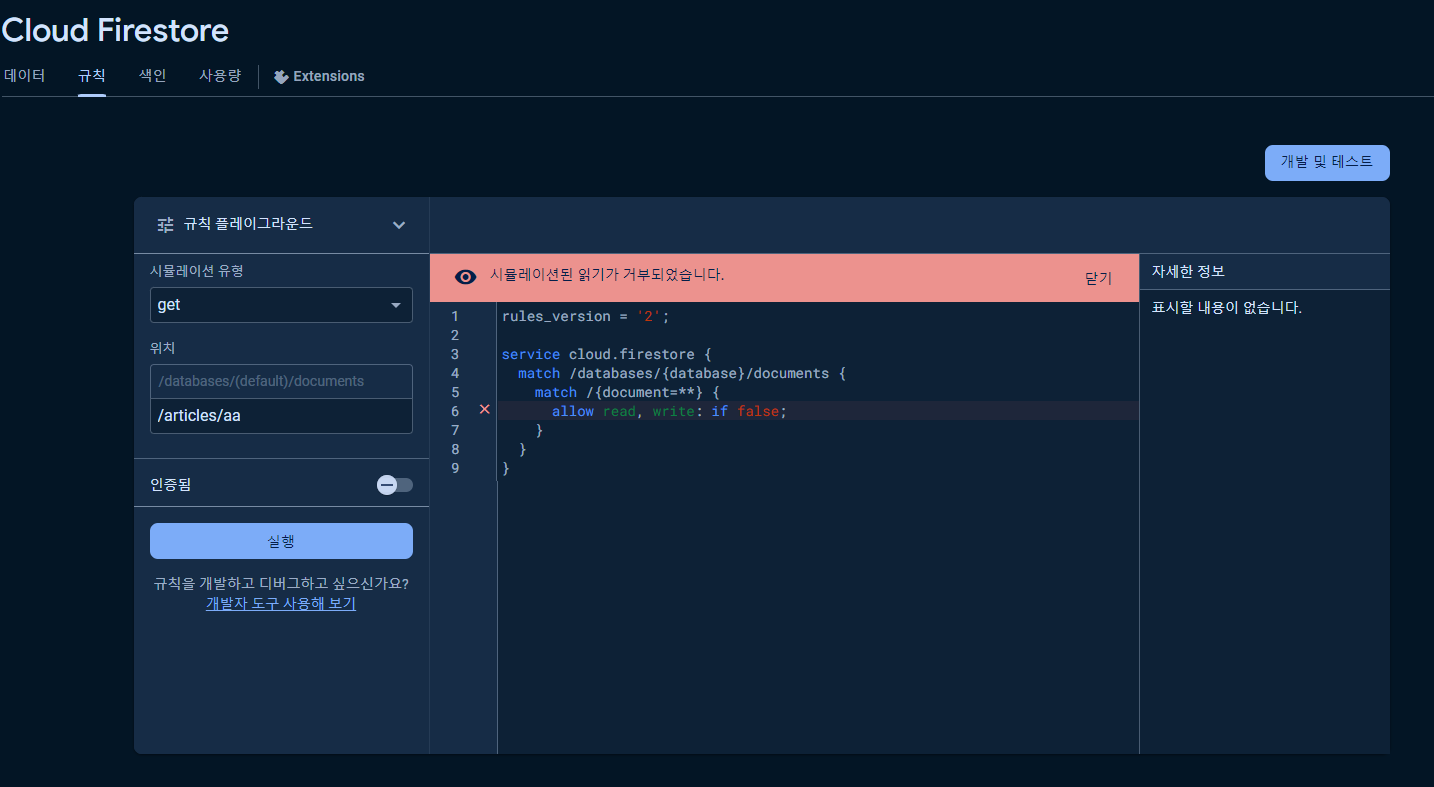Open the 개발자 도구 사용해 보기 link
The image size is (1434, 787).
click(x=281, y=603)
